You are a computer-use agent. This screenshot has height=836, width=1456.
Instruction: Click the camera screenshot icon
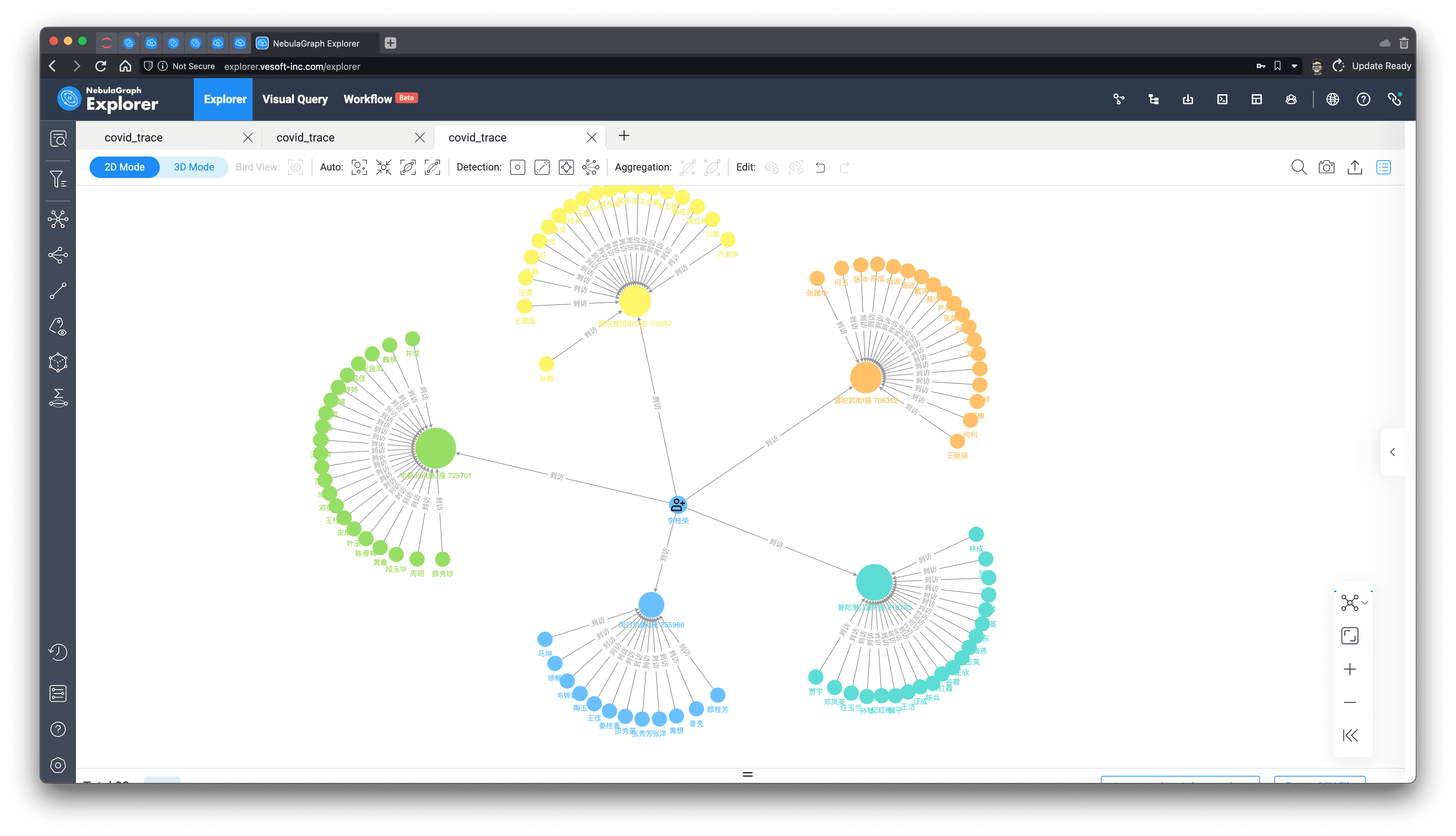pyautogui.click(x=1326, y=167)
